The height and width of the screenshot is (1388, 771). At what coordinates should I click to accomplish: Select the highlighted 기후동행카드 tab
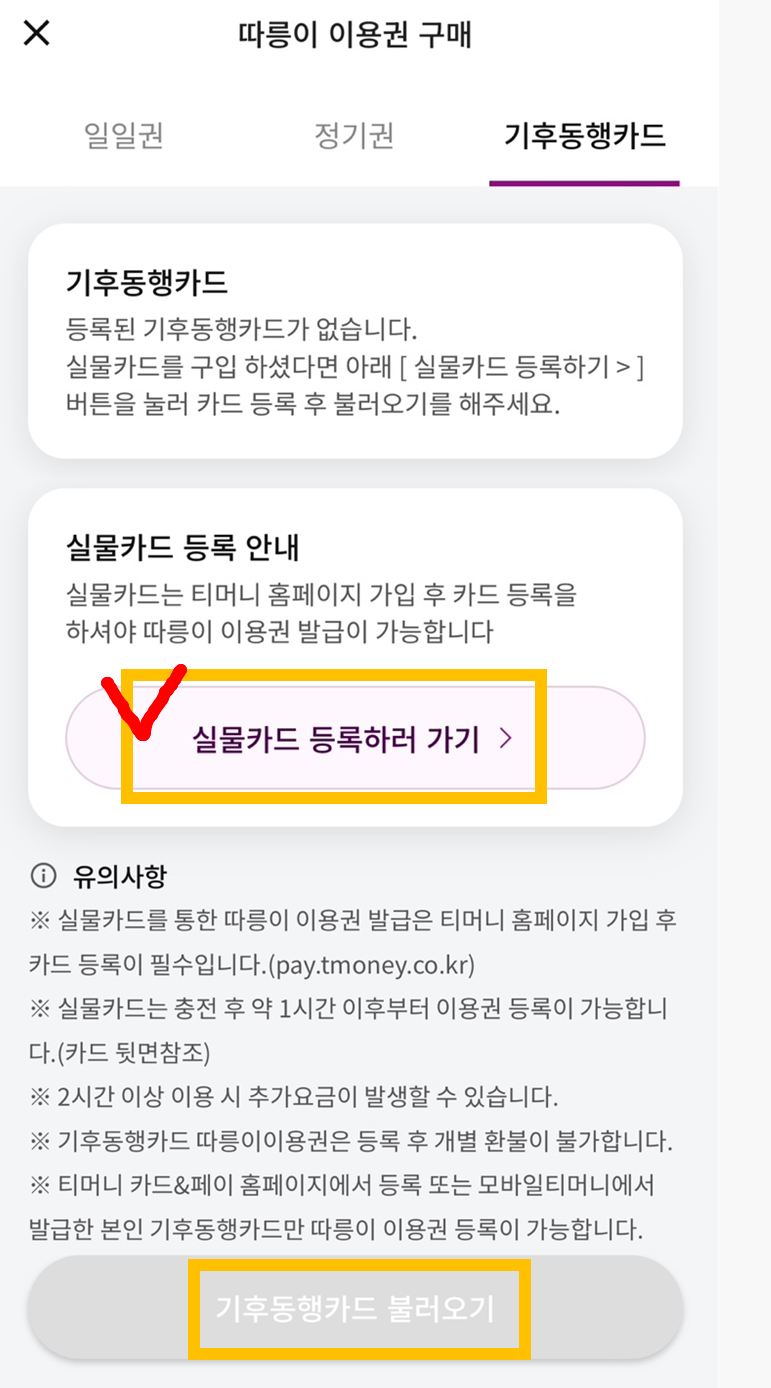(x=584, y=137)
